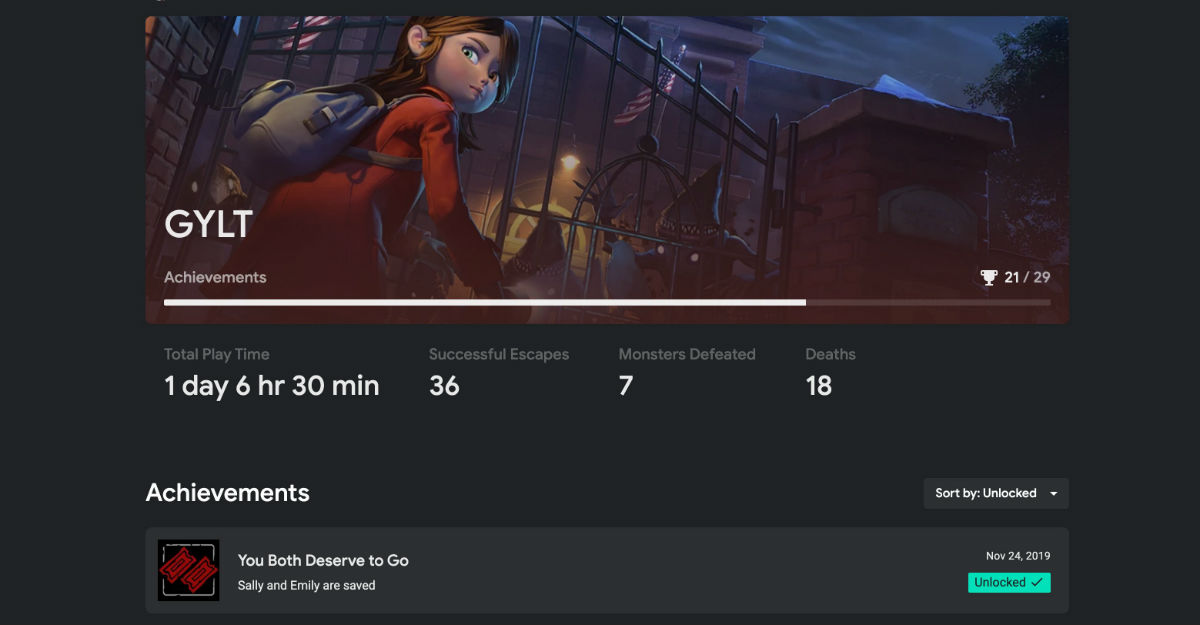1200x625 pixels.
Task: Click the Nov 24, 2019 unlock date
Action: tap(1018, 556)
